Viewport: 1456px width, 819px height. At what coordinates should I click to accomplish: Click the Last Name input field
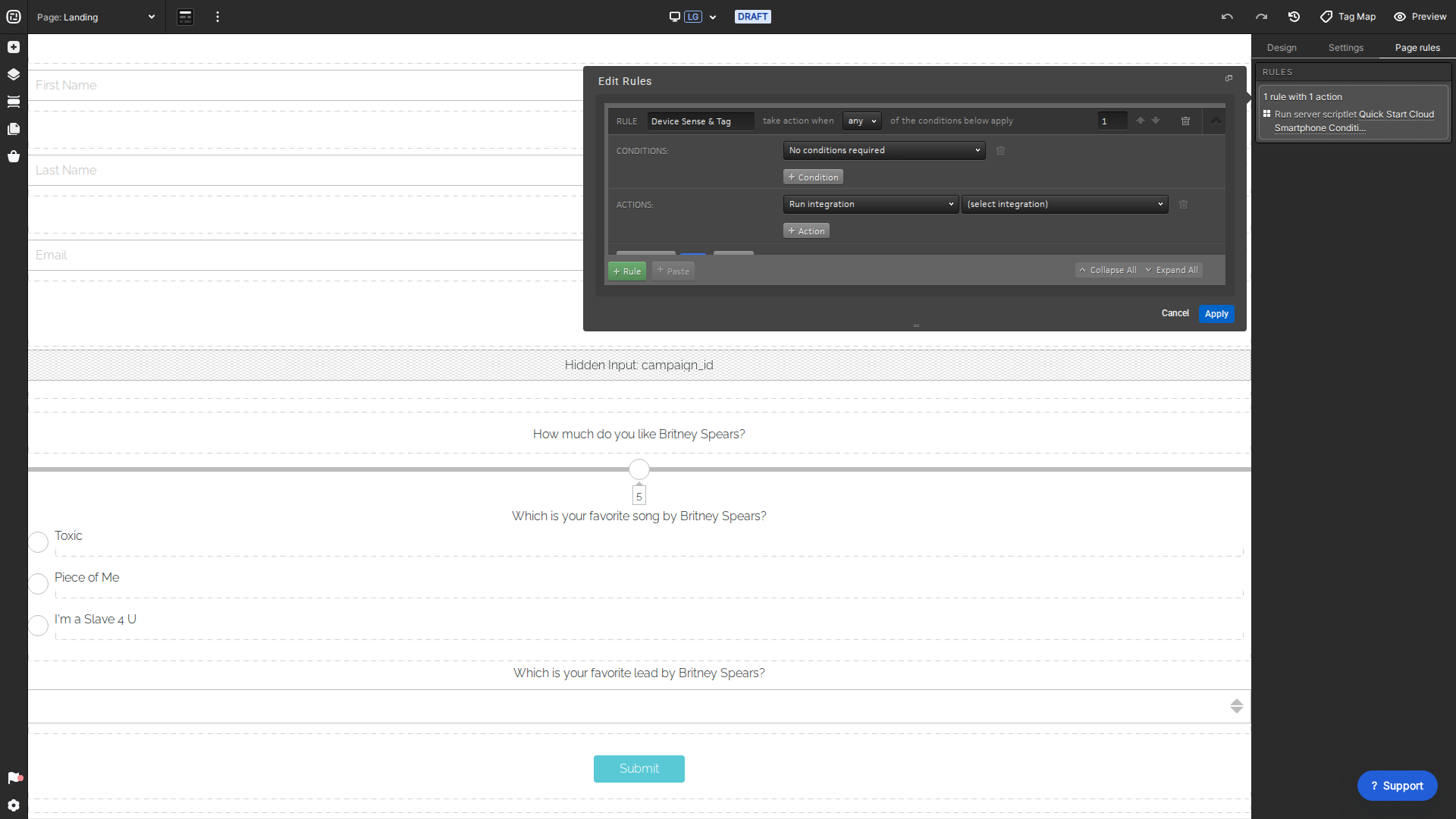tap(306, 170)
